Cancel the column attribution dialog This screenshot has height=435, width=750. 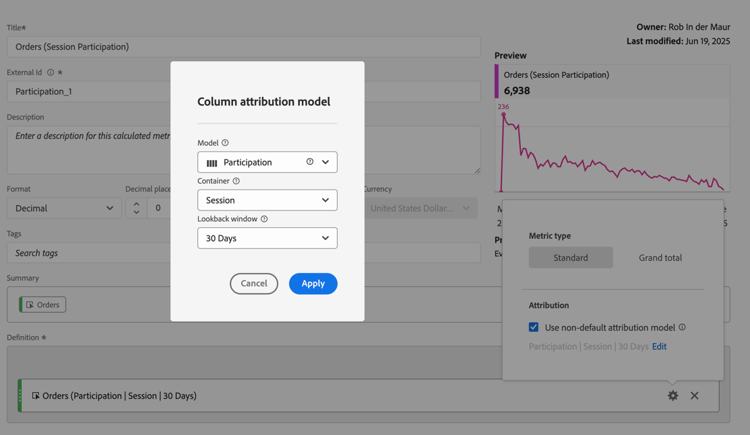coord(254,284)
